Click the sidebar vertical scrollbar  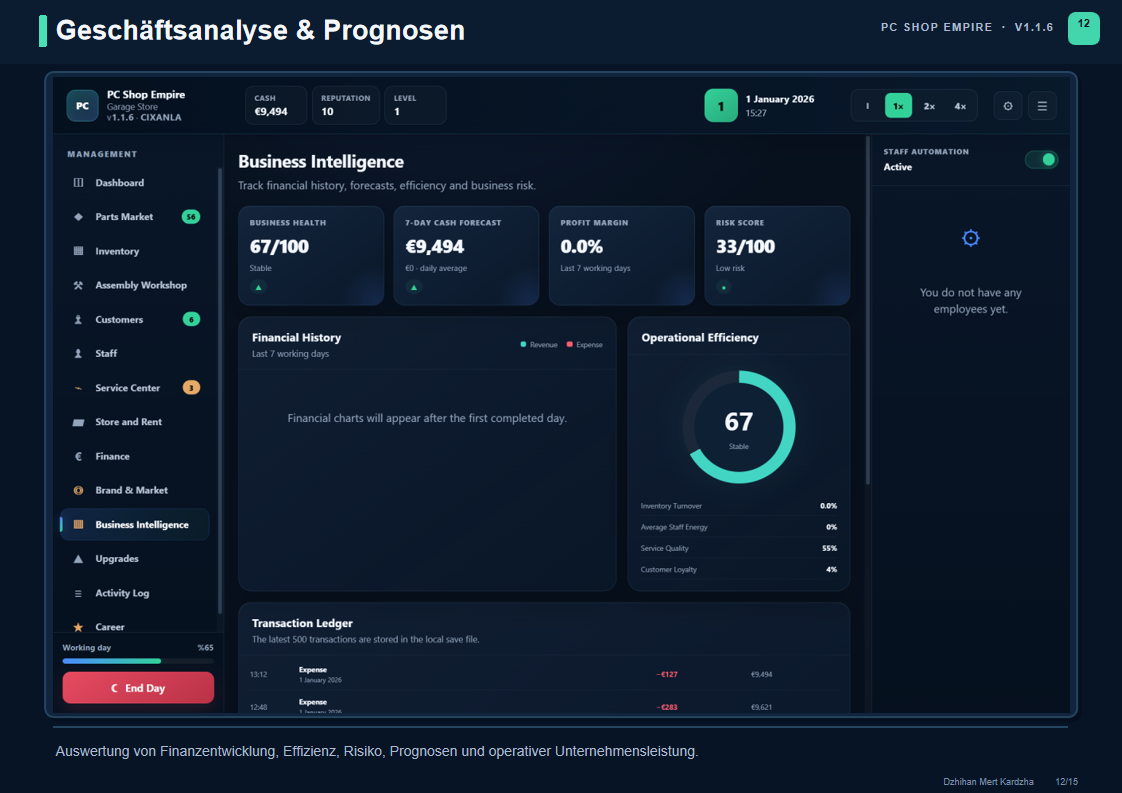click(220, 390)
